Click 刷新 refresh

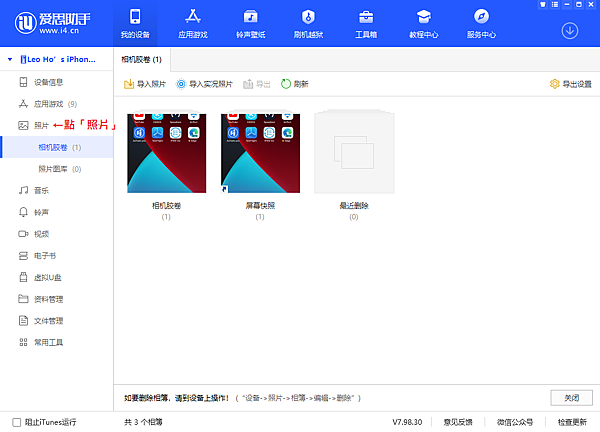295,84
